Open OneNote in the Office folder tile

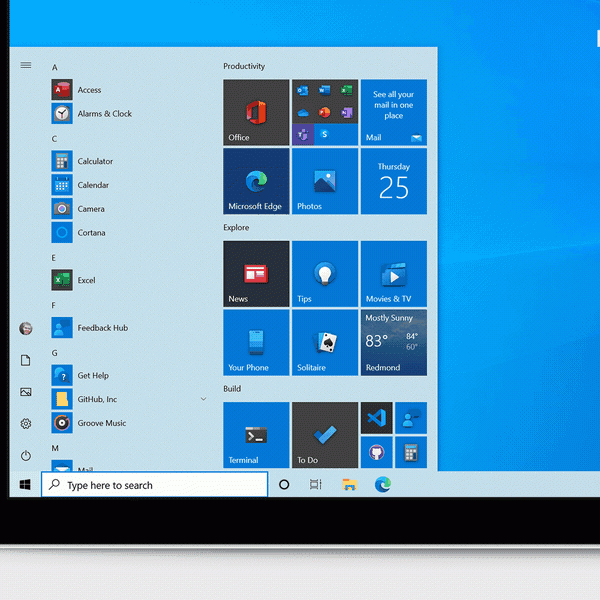347,112
